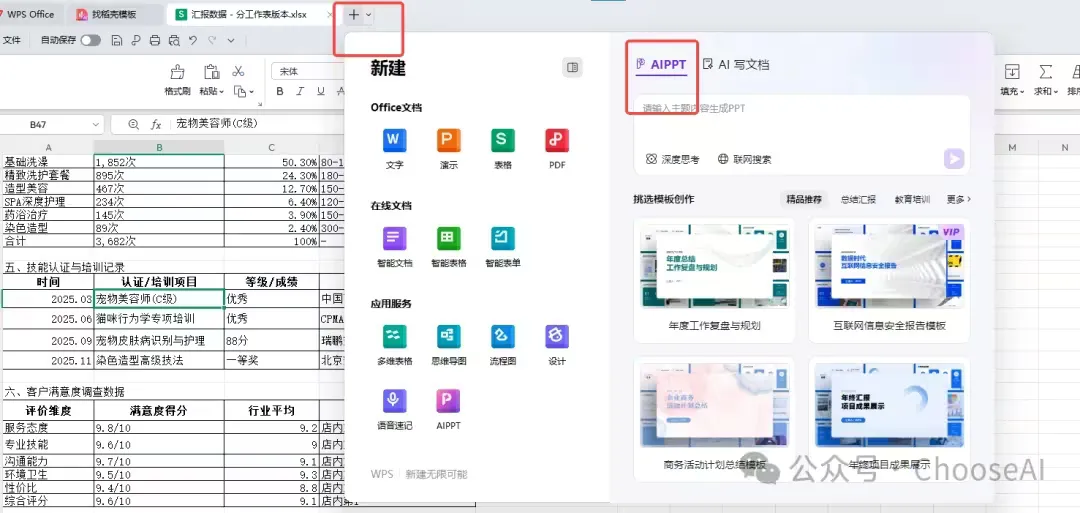This screenshot has width=1080, height=513.
Task: Toggle 联网搜索 option
Action: pos(744,159)
